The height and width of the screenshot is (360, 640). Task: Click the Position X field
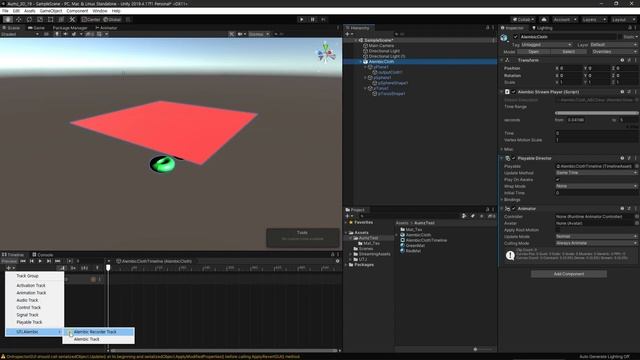(571, 68)
